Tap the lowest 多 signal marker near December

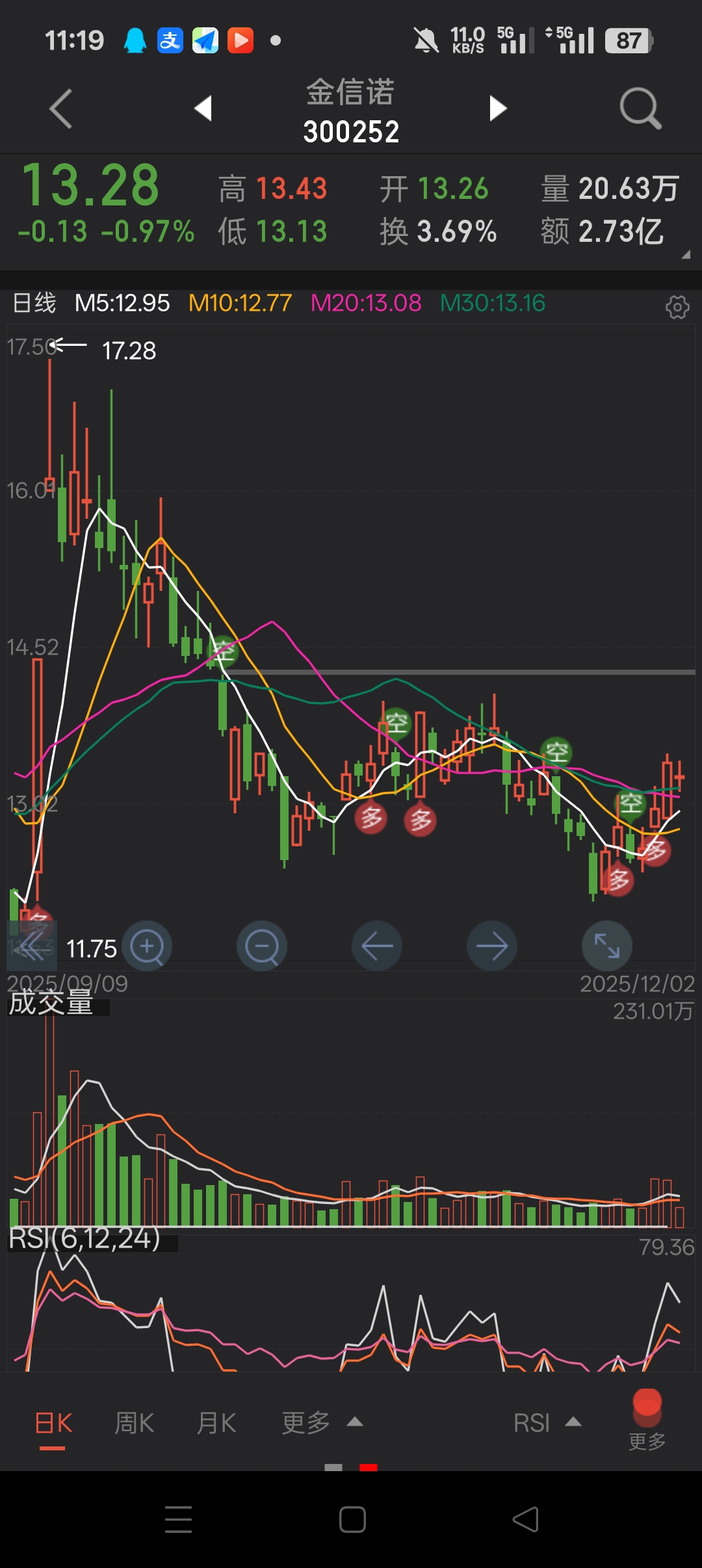(617, 880)
